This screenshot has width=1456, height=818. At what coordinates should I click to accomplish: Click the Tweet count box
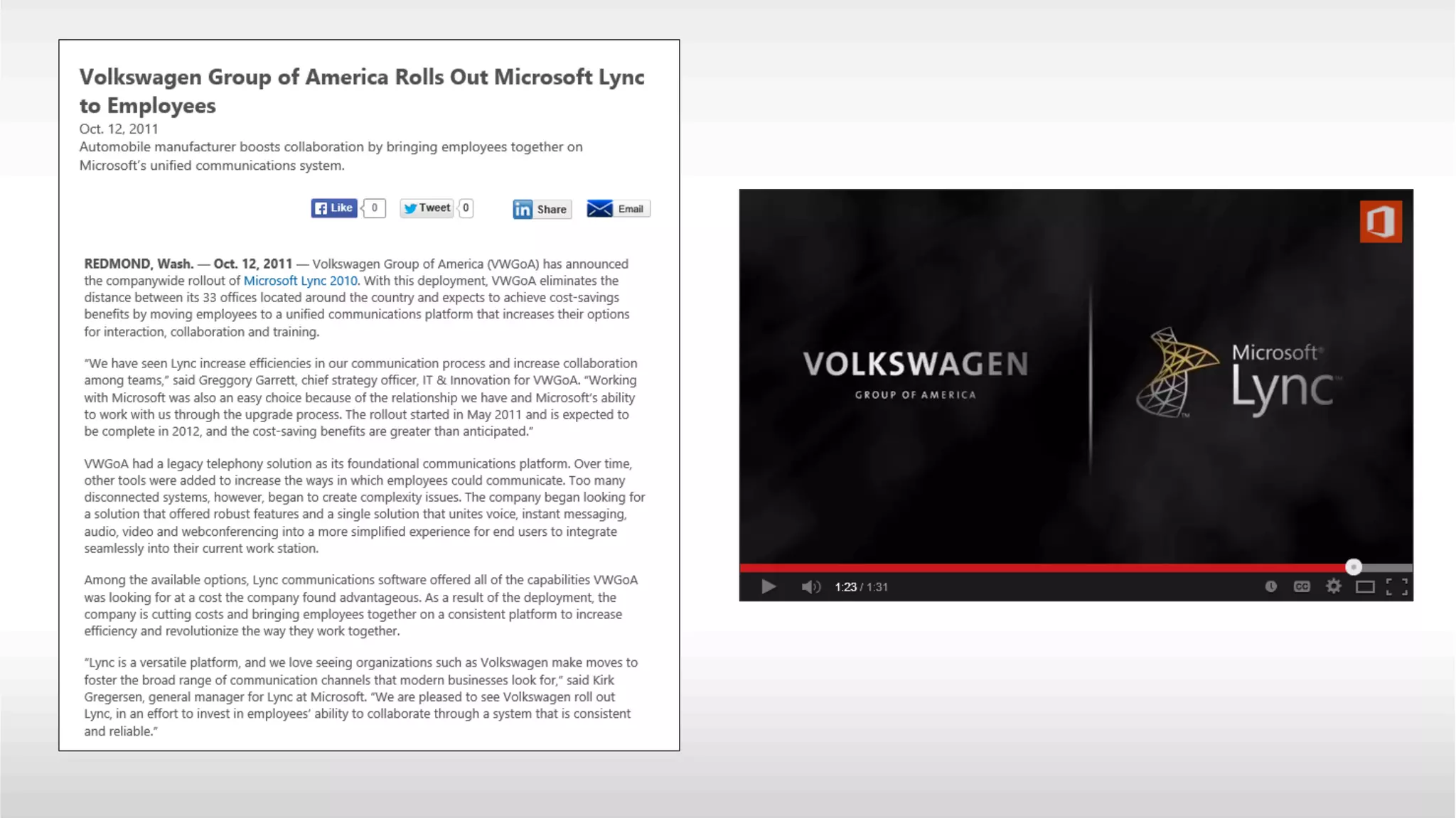(466, 208)
